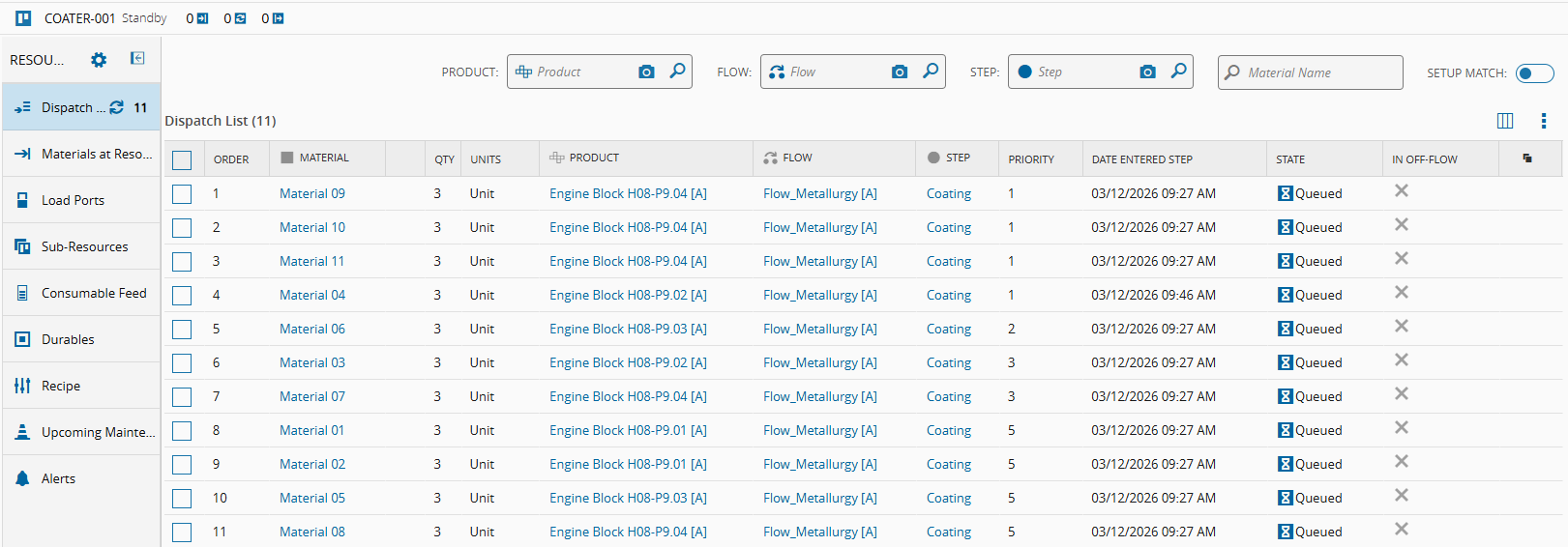Go to Load Ports tab
This screenshot has width=1568, height=547.
coord(81,200)
